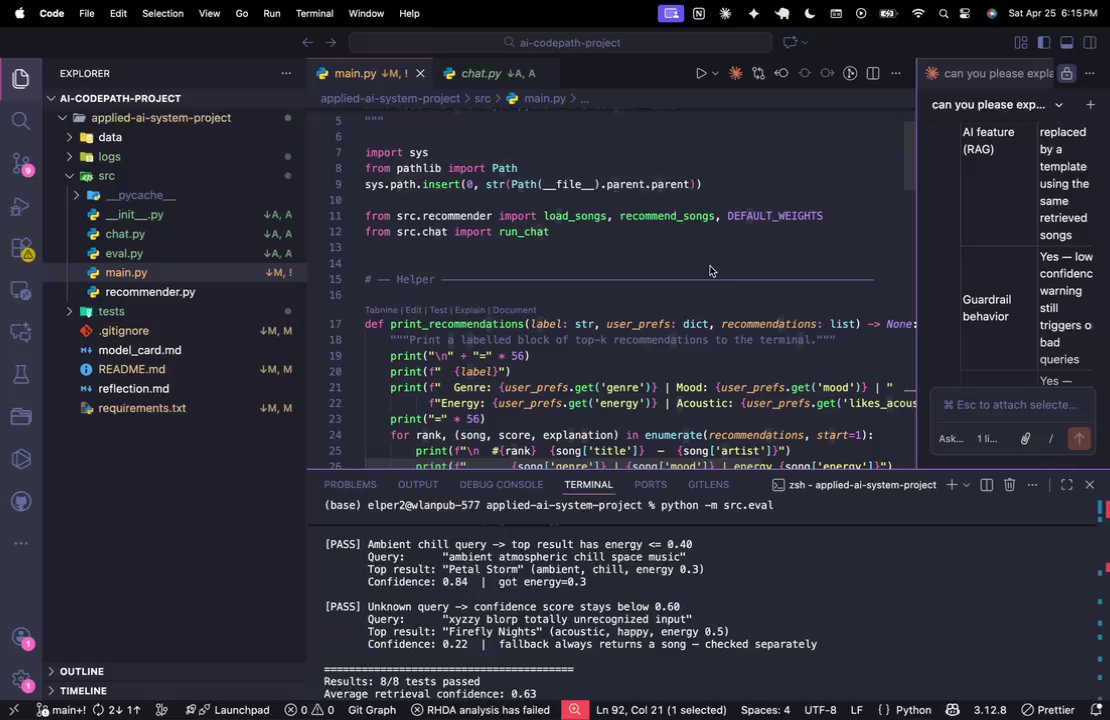The image size is (1110, 720).
Task: Toggle the bottom panel layout button
Action: point(1066,43)
